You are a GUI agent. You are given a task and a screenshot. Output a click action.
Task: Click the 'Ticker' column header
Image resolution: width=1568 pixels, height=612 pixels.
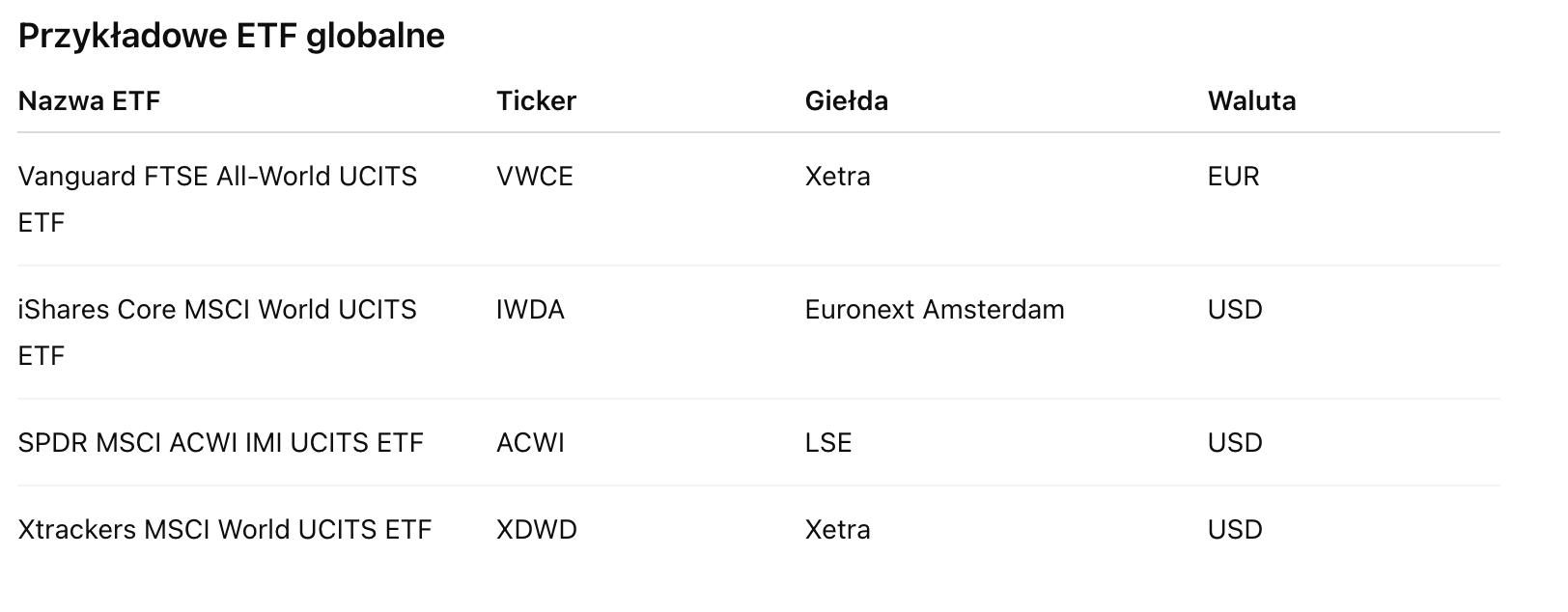click(536, 101)
